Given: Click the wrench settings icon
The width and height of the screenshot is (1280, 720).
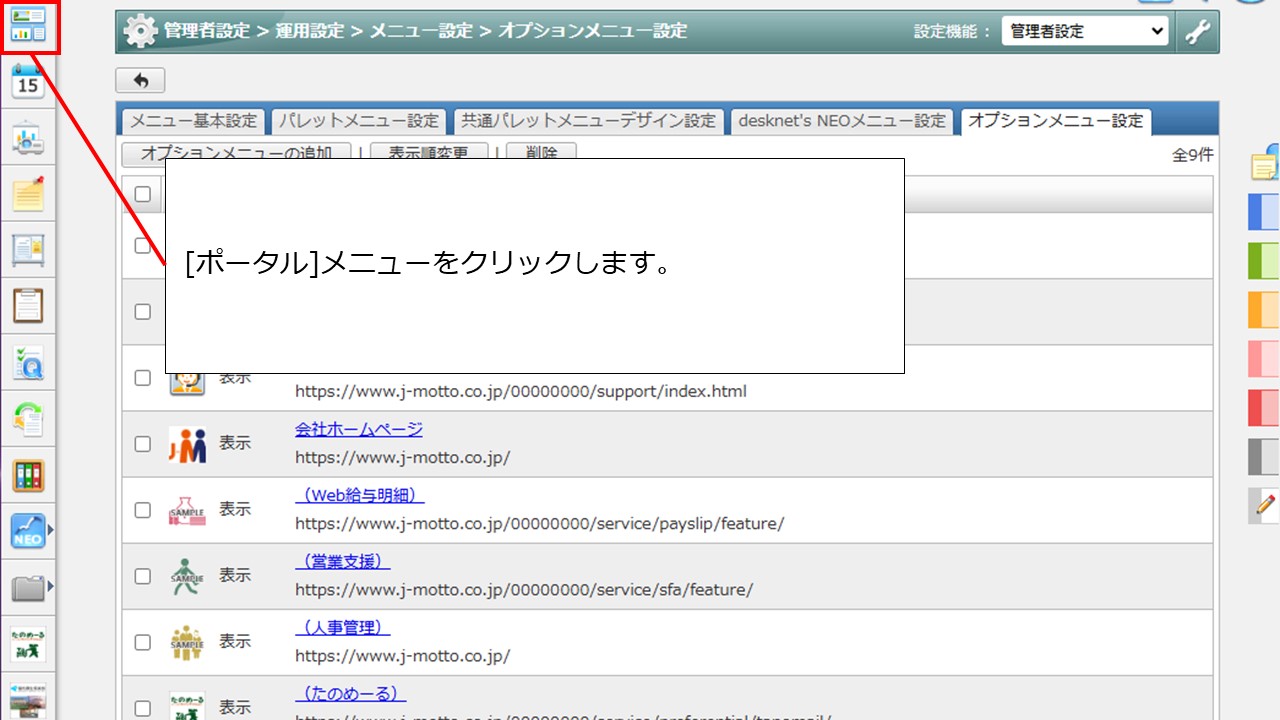Looking at the screenshot, I should click(1197, 32).
